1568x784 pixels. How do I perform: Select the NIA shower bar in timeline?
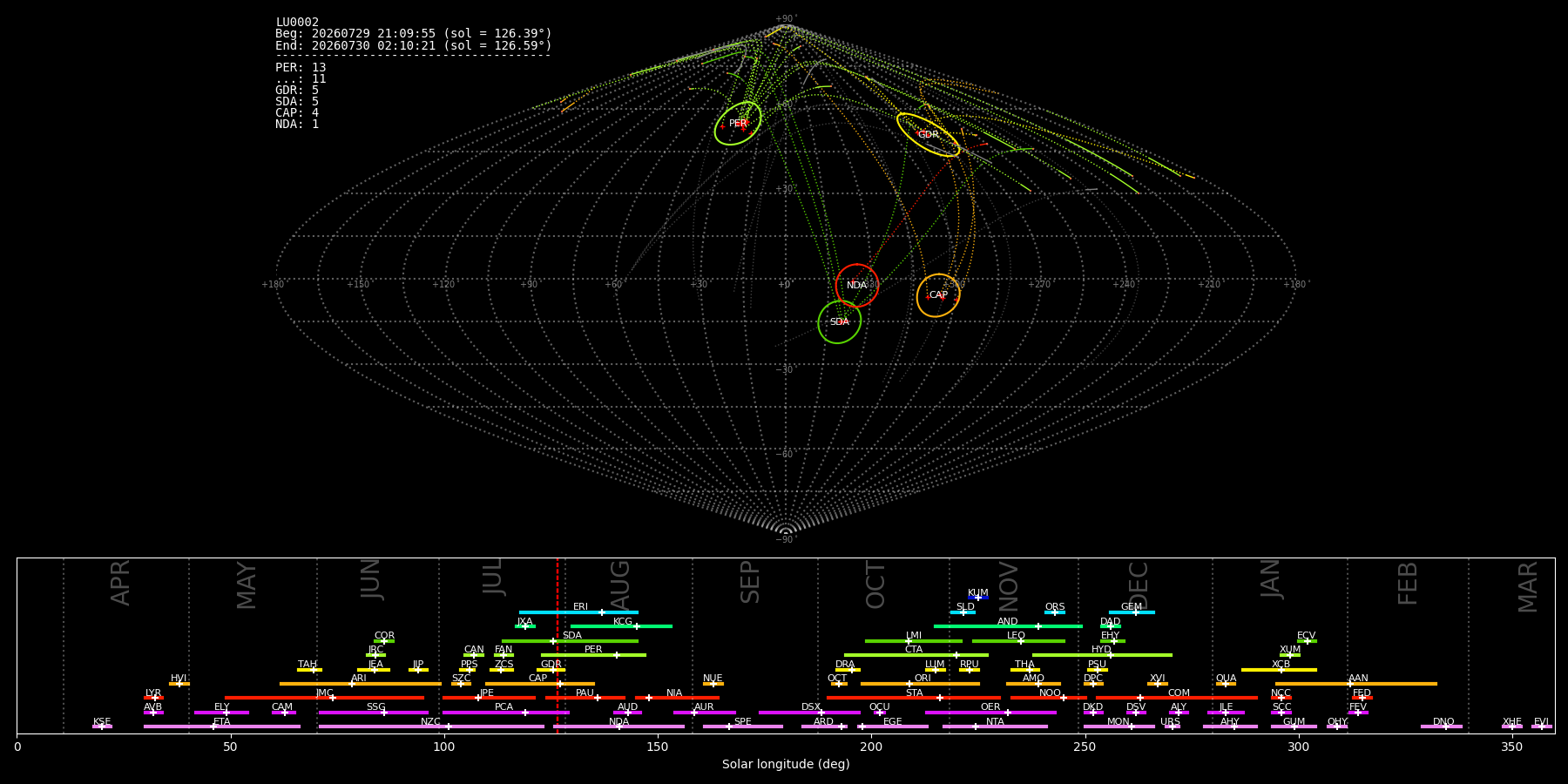click(x=677, y=698)
